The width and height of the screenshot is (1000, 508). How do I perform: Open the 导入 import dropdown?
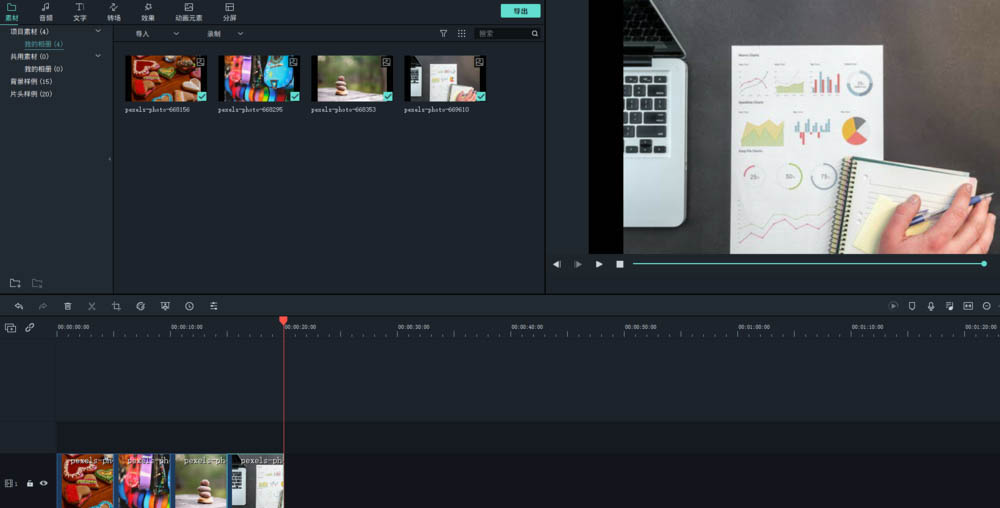click(157, 34)
